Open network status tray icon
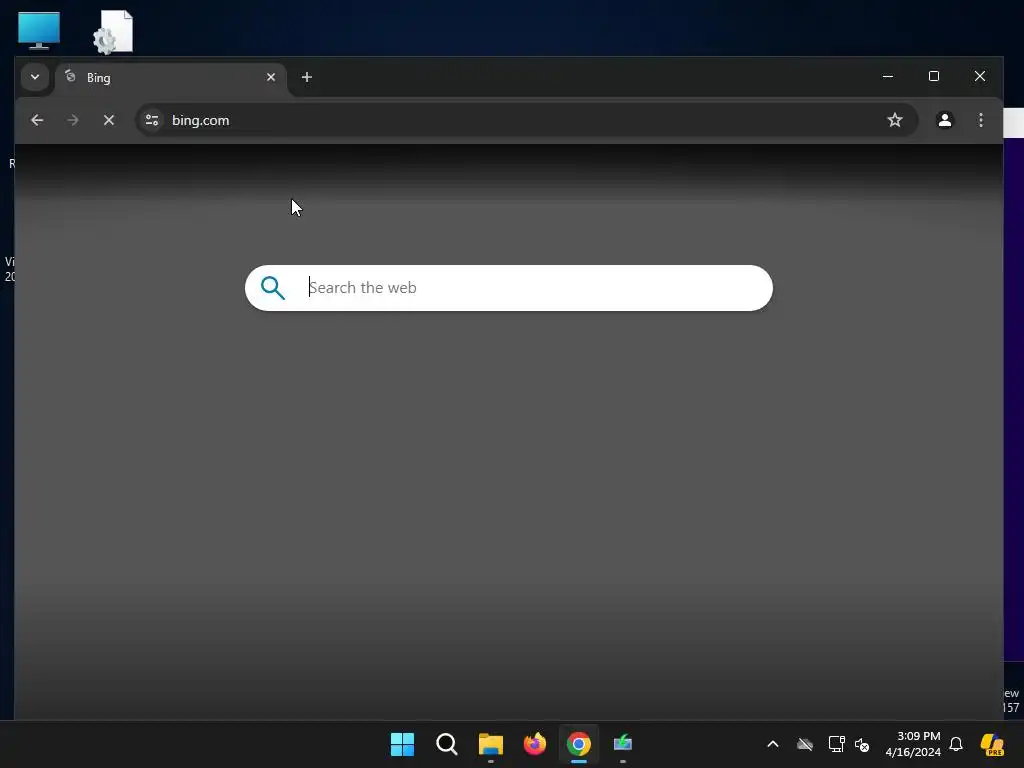 (x=837, y=744)
